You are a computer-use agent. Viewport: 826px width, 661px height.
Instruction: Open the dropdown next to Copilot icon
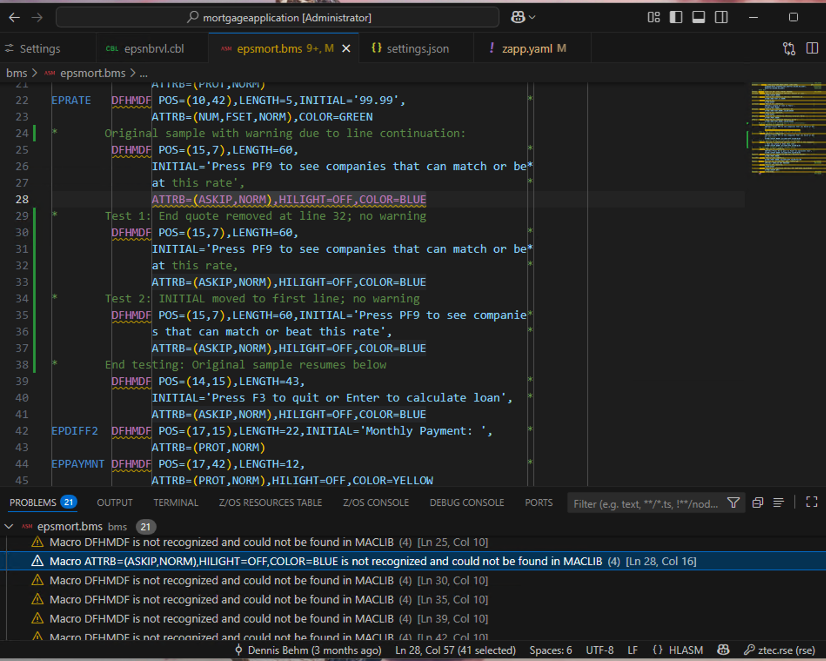[532, 17]
